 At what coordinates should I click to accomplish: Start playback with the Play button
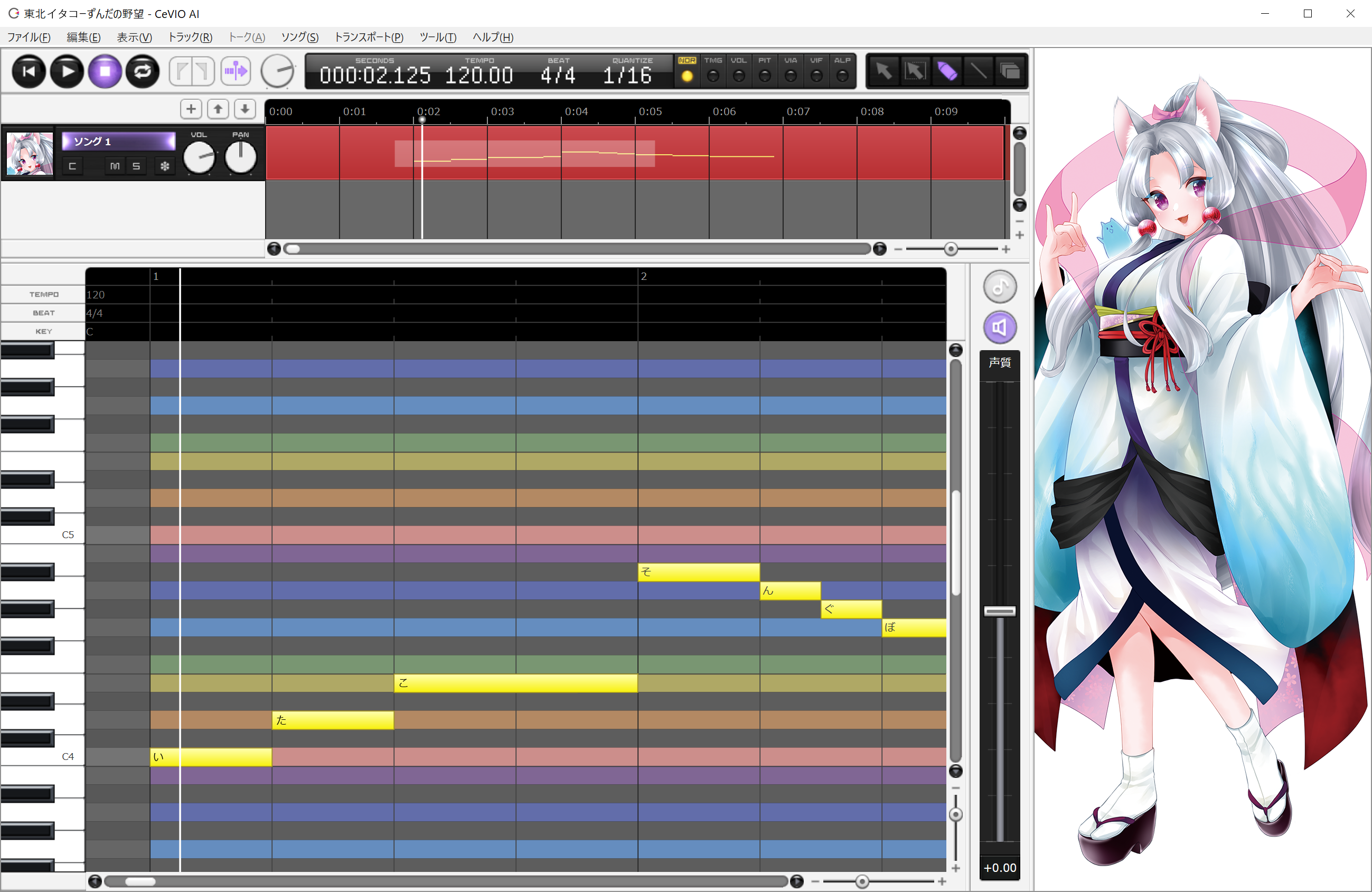pos(67,71)
